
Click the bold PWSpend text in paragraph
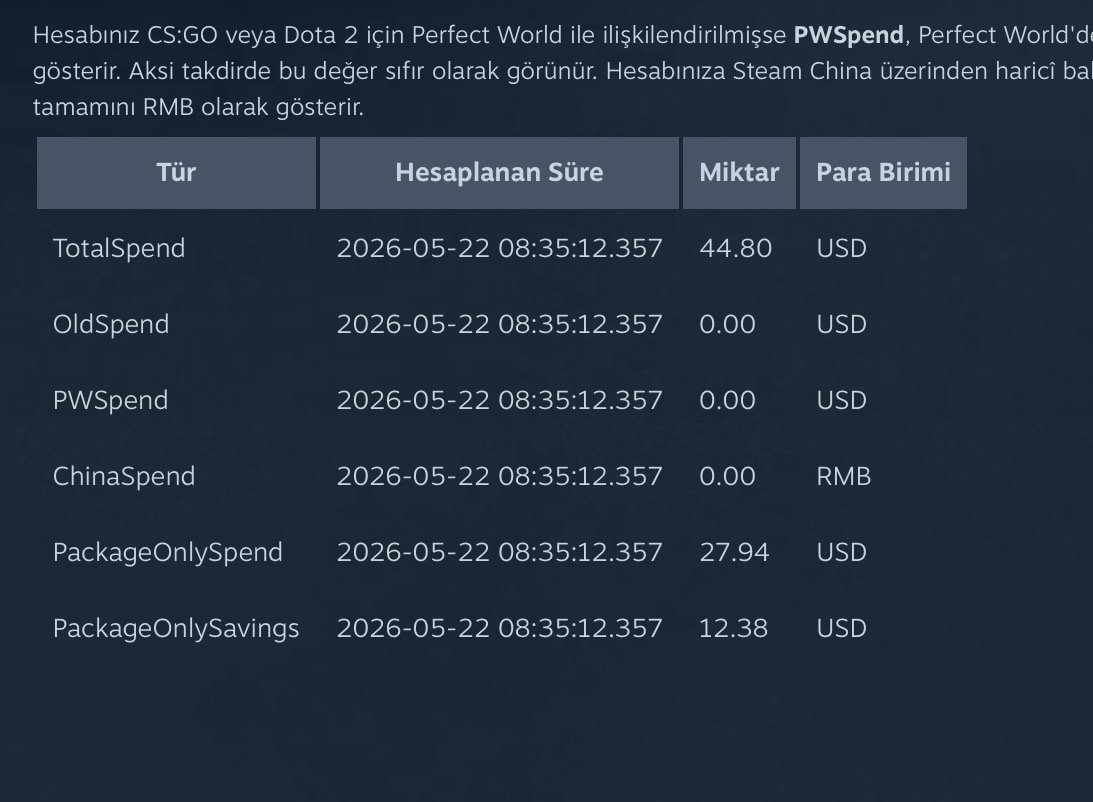pos(848,35)
